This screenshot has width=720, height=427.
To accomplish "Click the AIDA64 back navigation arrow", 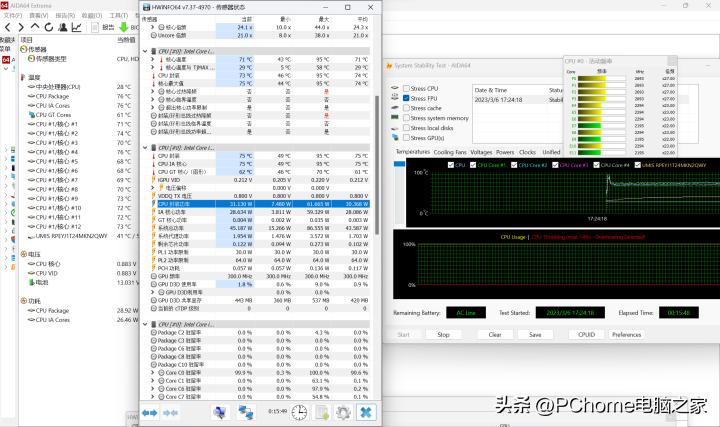I will tap(8, 28).
